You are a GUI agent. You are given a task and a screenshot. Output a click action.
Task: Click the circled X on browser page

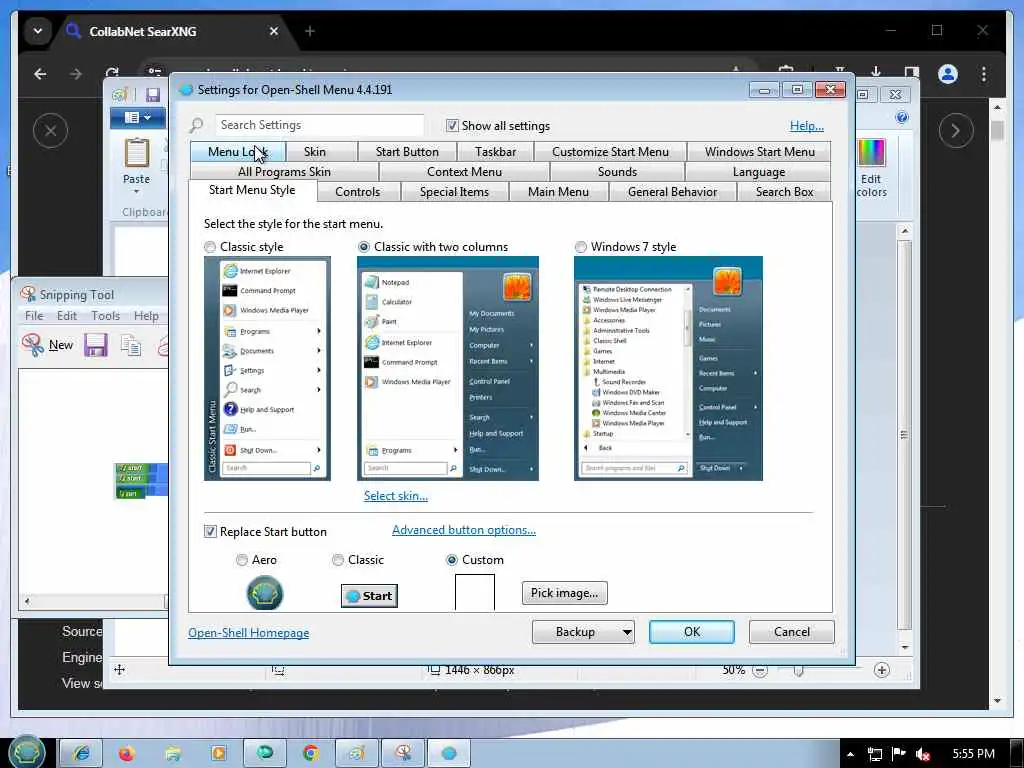click(x=50, y=131)
